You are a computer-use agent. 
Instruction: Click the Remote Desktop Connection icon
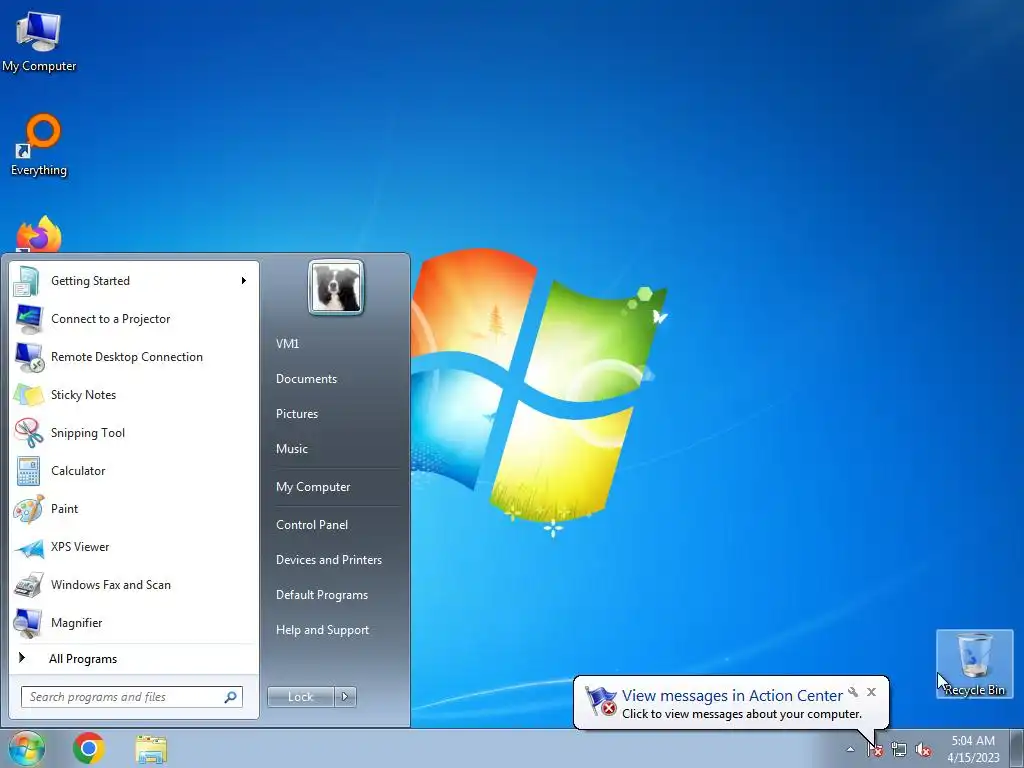(27, 357)
